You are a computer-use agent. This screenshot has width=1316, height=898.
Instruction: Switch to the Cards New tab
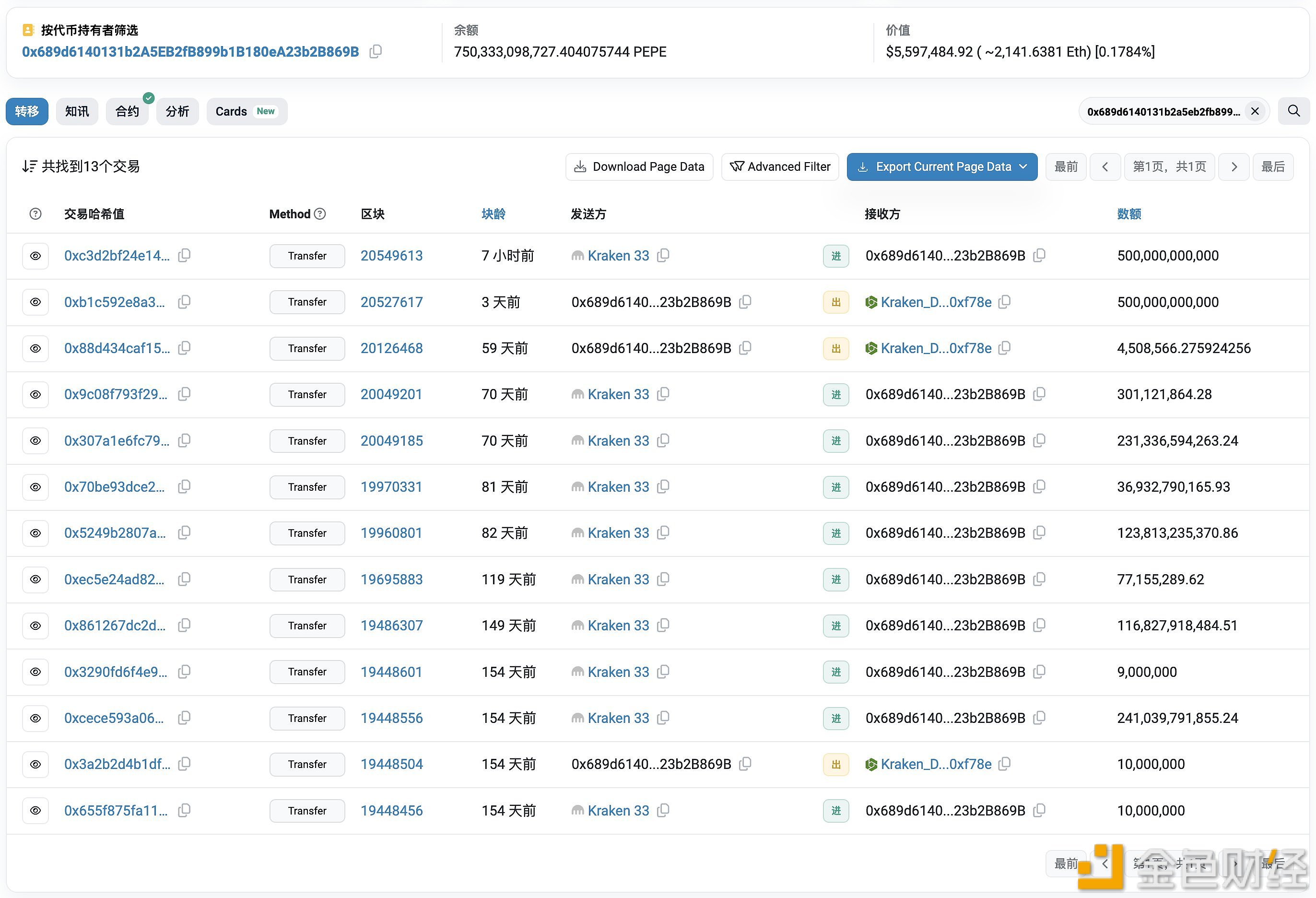pyautogui.click(x=247, y=111)
